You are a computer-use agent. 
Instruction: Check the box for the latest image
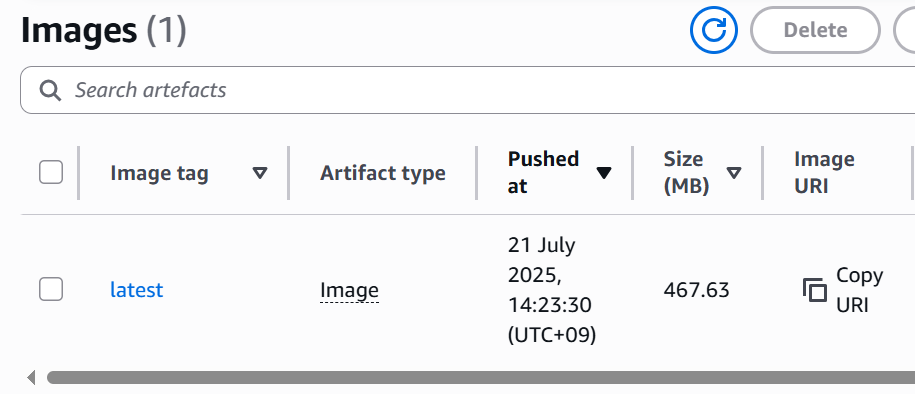tap(51, 290)
